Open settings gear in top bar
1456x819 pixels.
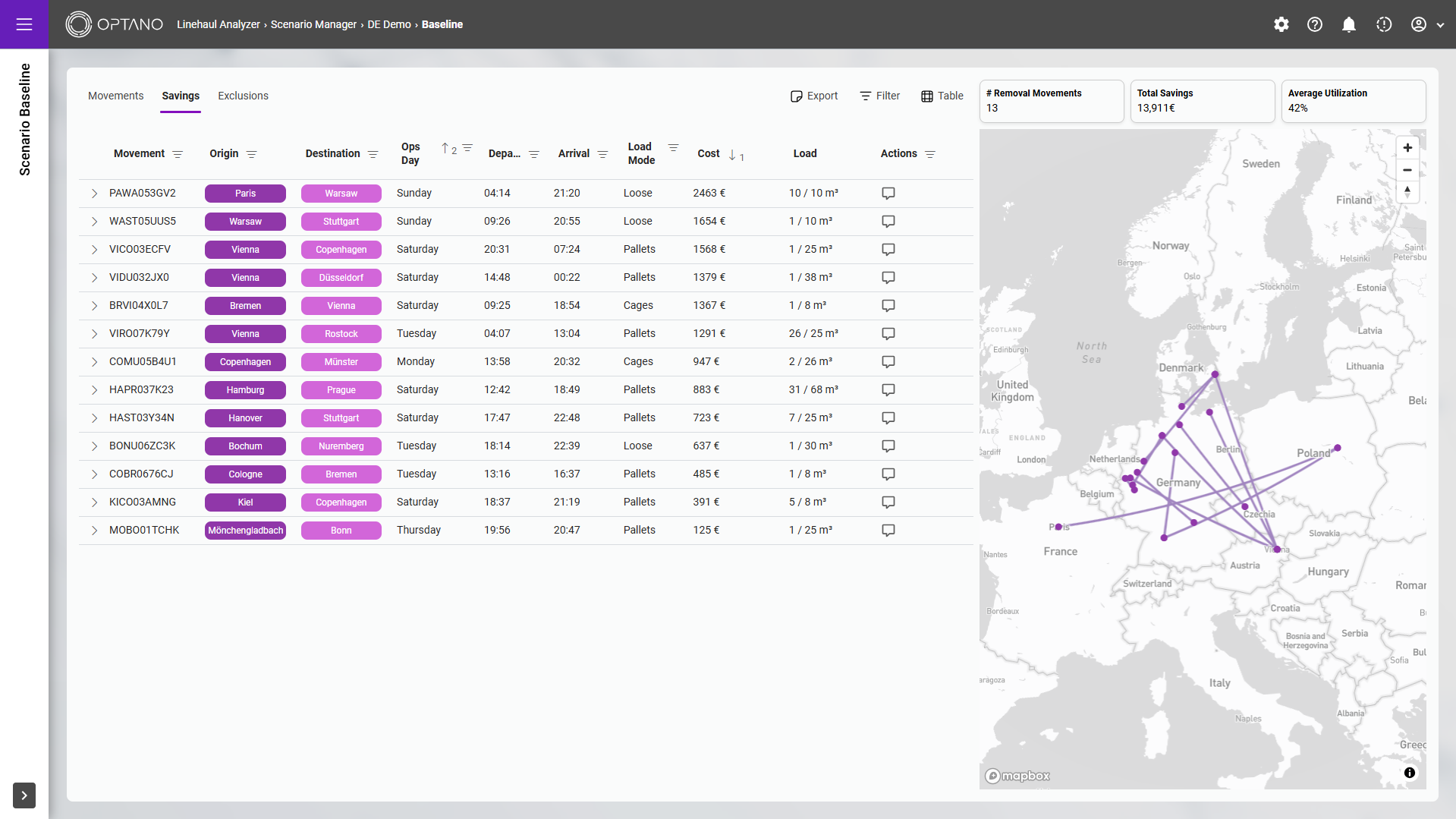coord(1281,24)
